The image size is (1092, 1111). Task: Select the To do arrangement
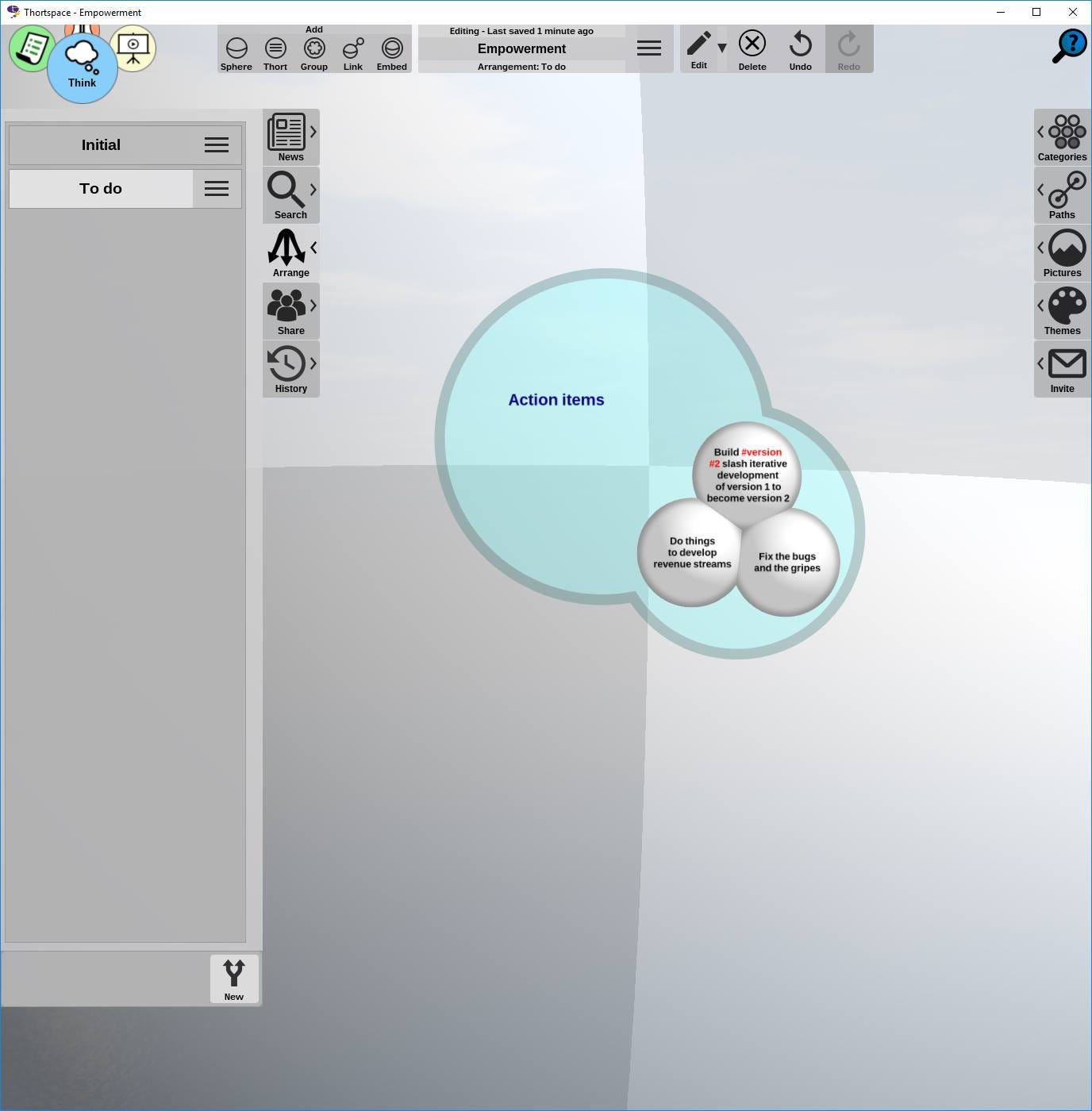[x=101, y=189]
